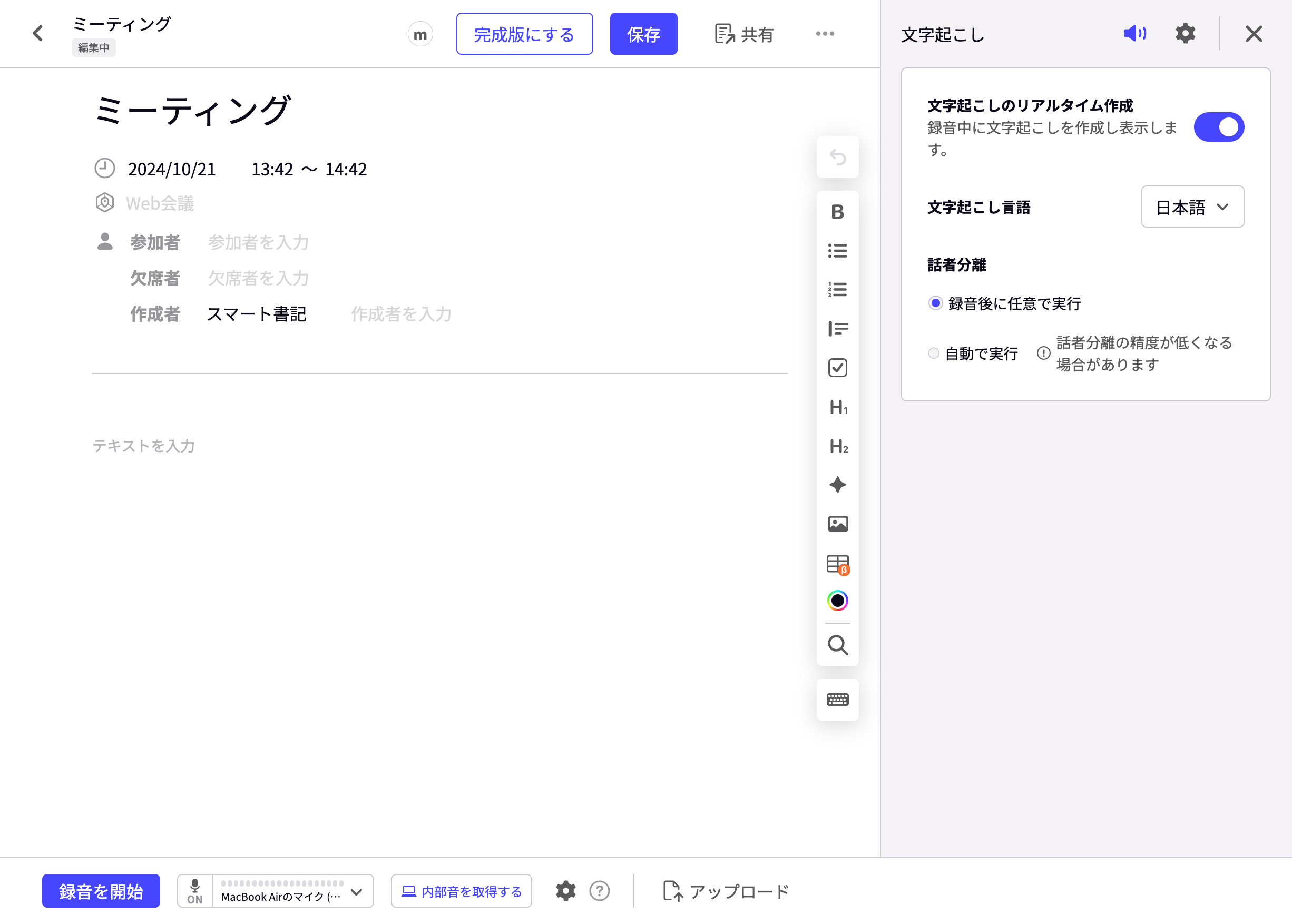
Task: Click the 録音を開始 button
Action: tap(101, 891)
